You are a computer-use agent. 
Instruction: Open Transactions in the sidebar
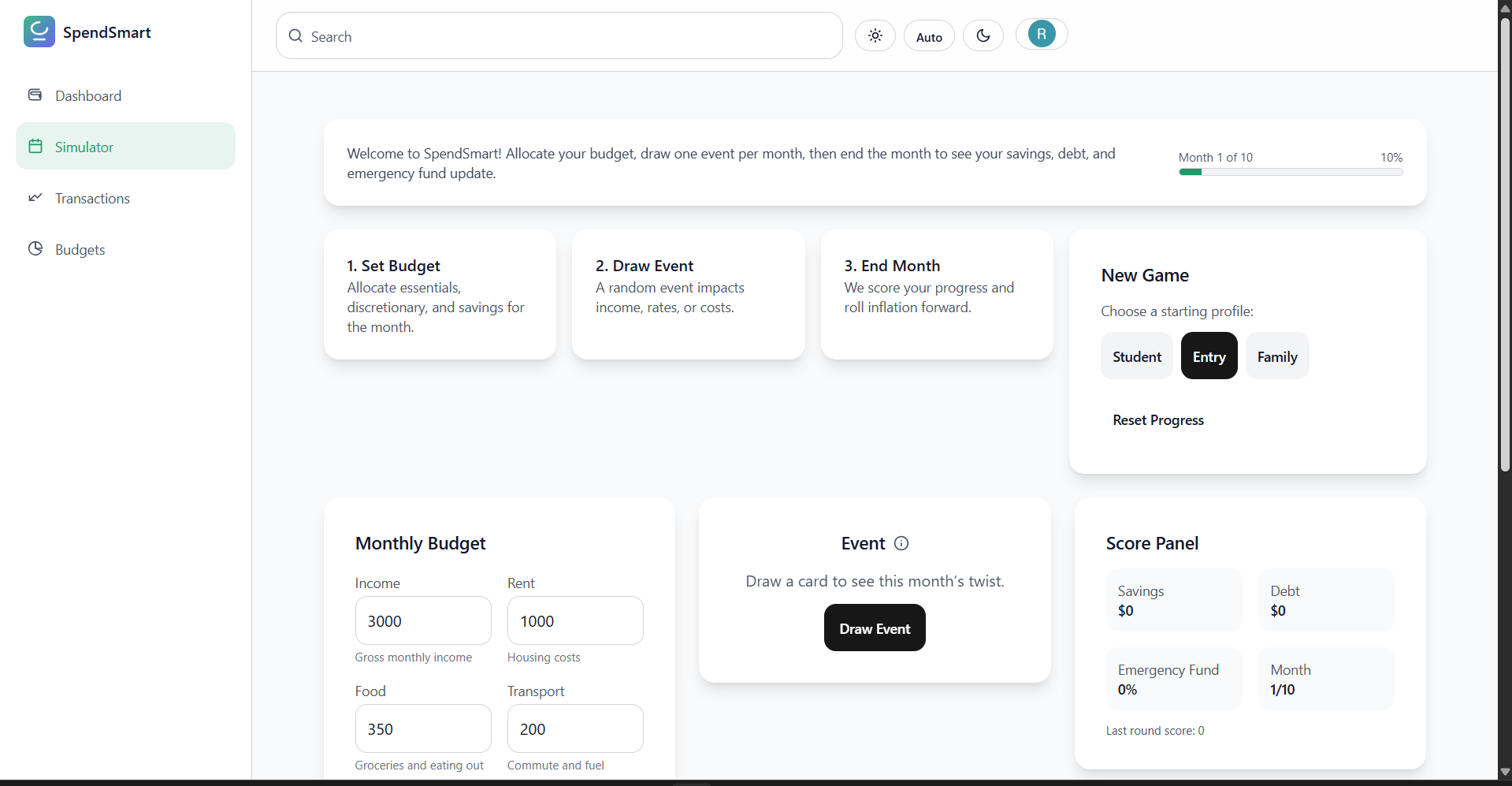[126, 198]
